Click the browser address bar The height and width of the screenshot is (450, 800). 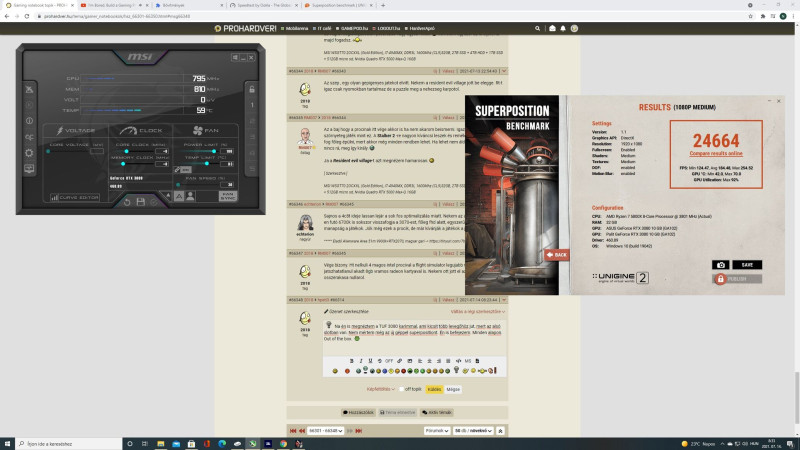[388, 16]
